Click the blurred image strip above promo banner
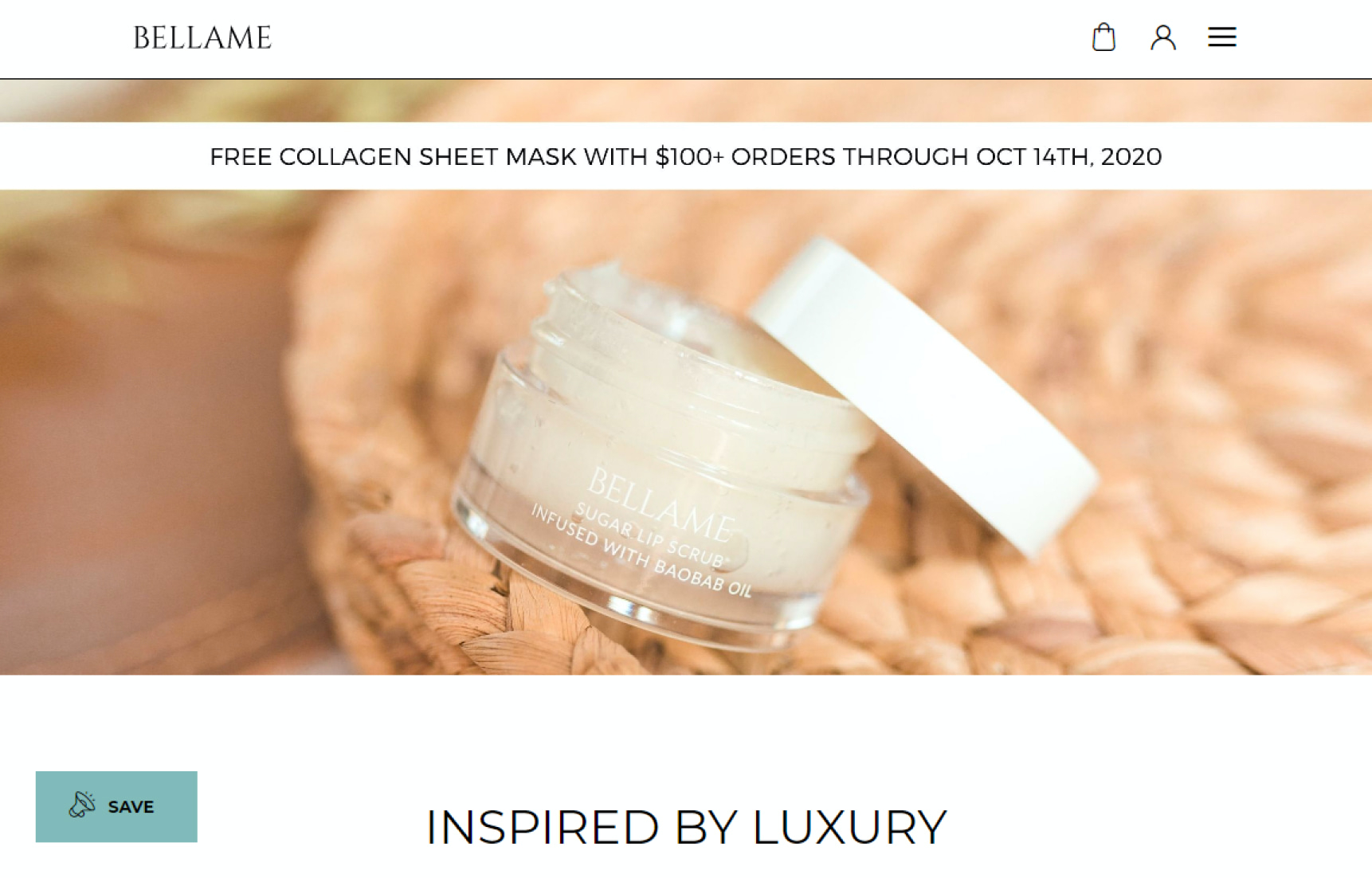1372x878 pixels. click(686, 100)
